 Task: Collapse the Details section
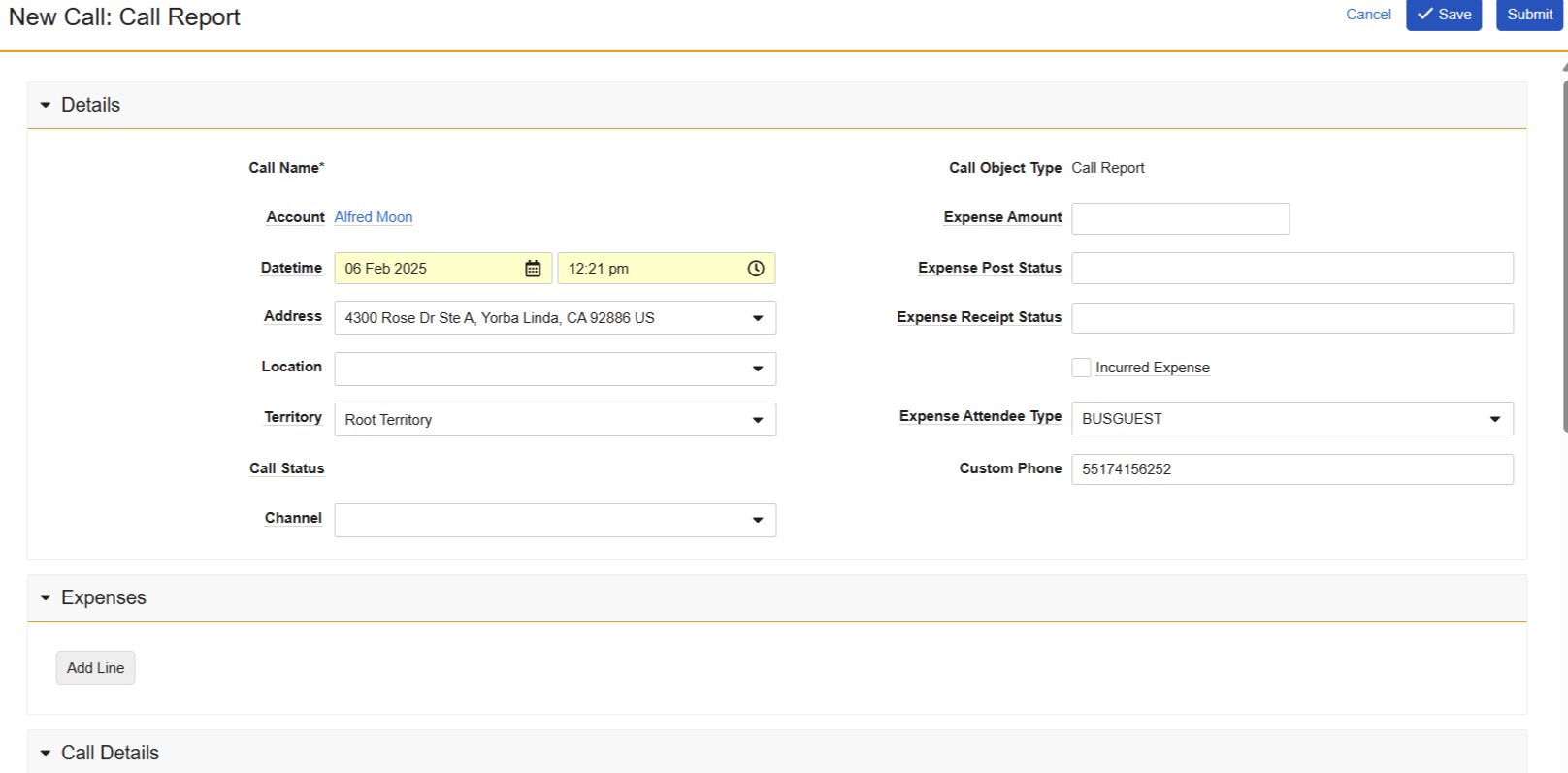point(46,105)
